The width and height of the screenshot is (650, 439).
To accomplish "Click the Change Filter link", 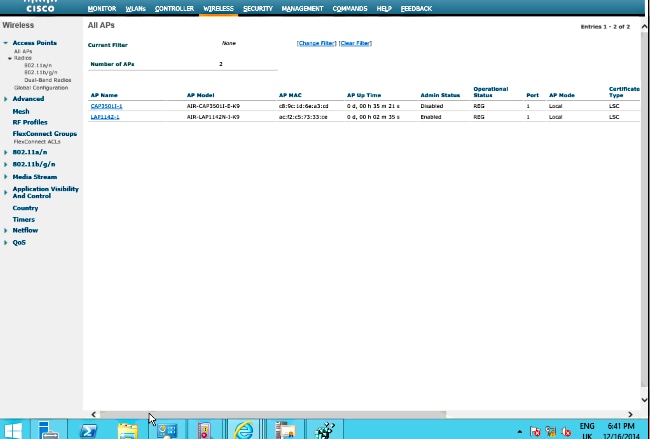I will coord(317,43).
